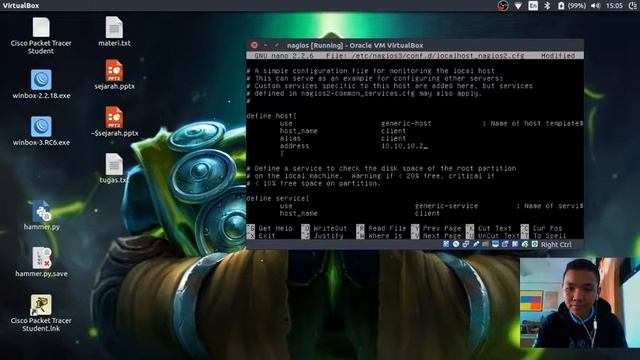Select the ~$sejarah.pptx temp file icon
The width and height of the screenshot is (640, 360).
pyautogui.click(x=114, y=122)
